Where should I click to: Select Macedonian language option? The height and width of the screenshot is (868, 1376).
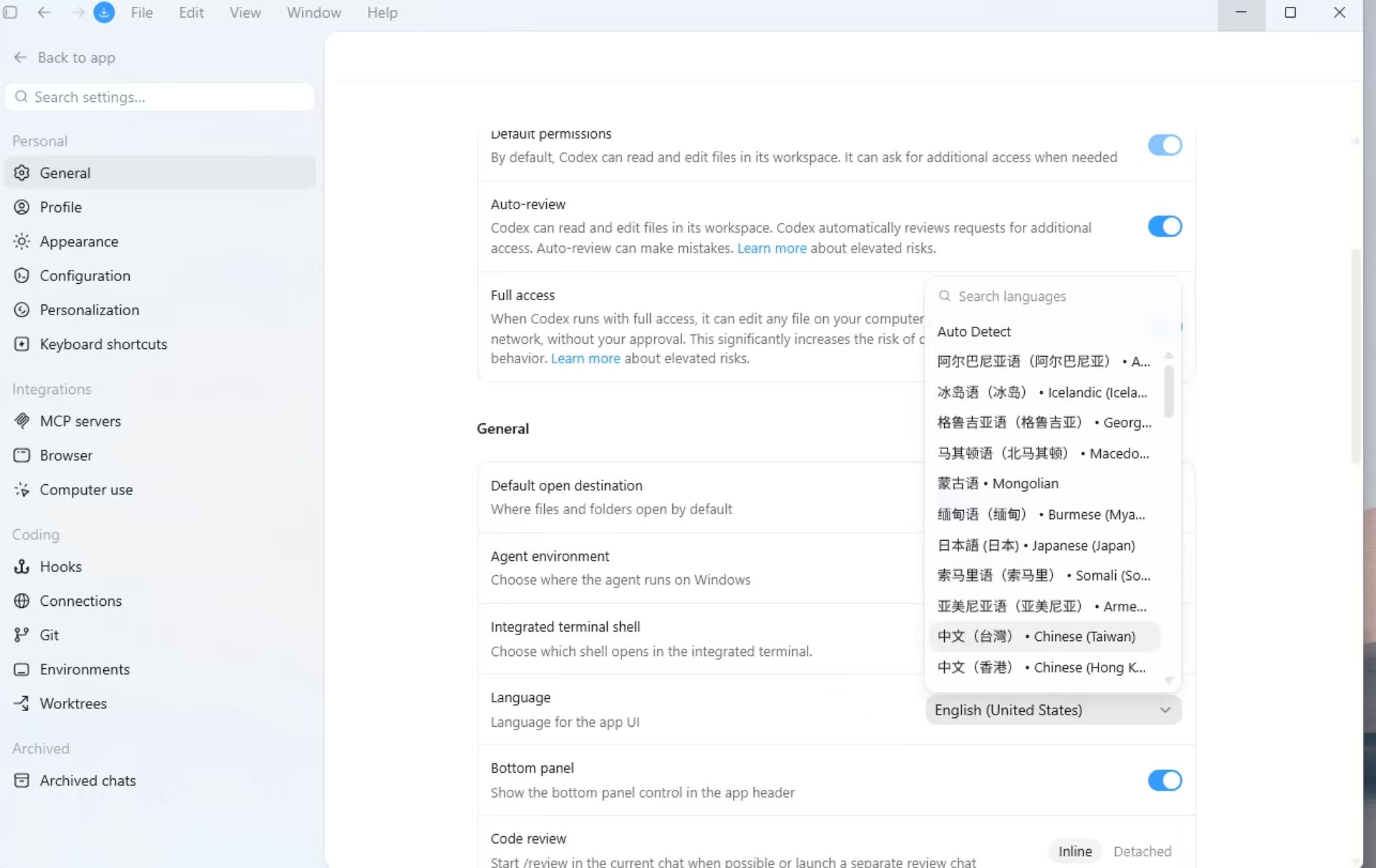pos(1044,454)
